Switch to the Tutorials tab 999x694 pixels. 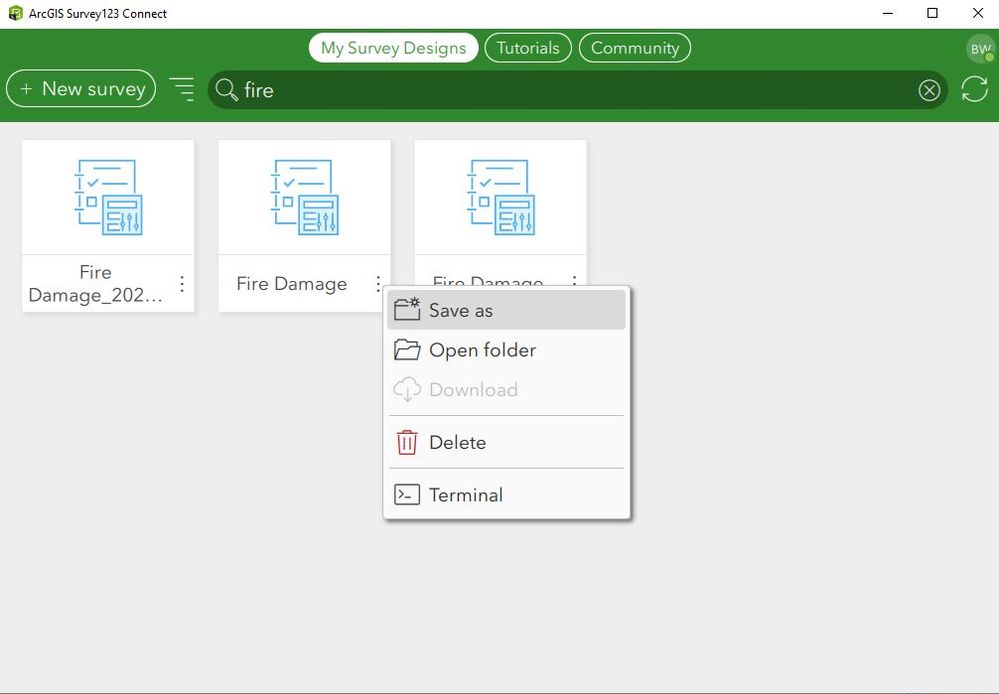pos(528,48)
